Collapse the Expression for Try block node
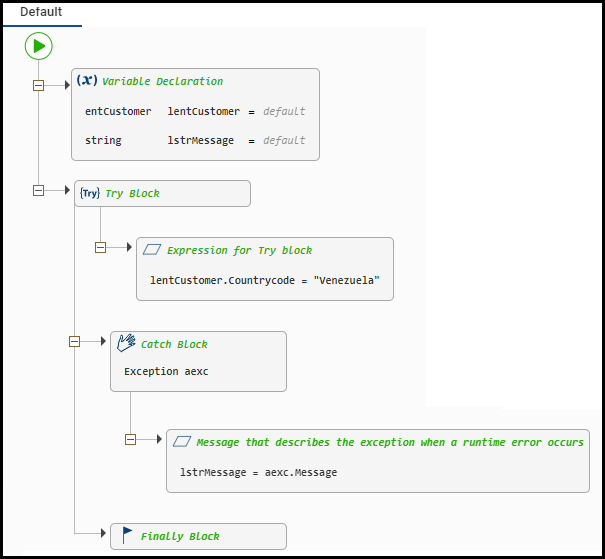Image resolution: width=605 pixels, height=559 pixels. point(100,247)
